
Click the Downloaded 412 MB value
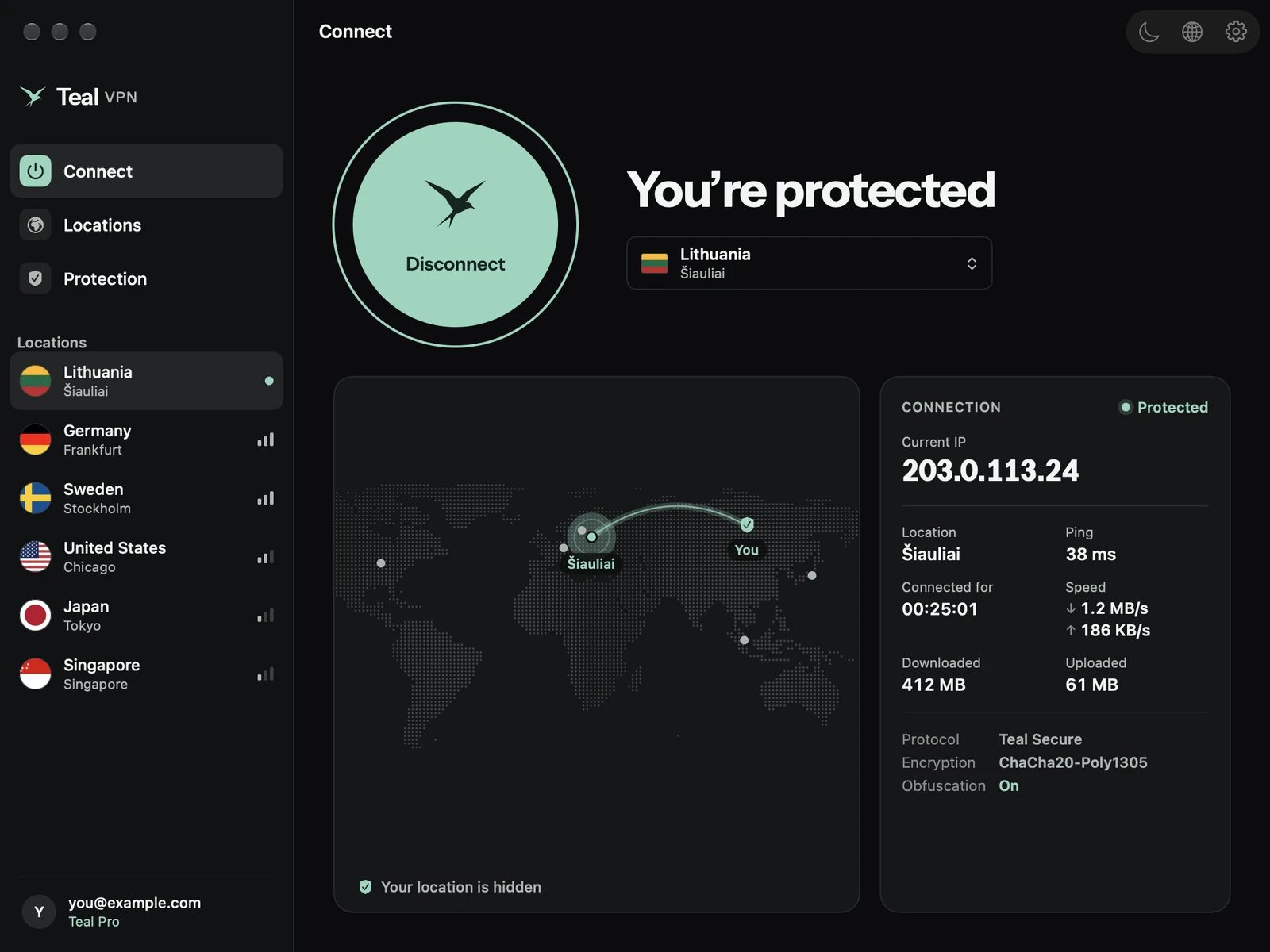[x=933, y=685]
